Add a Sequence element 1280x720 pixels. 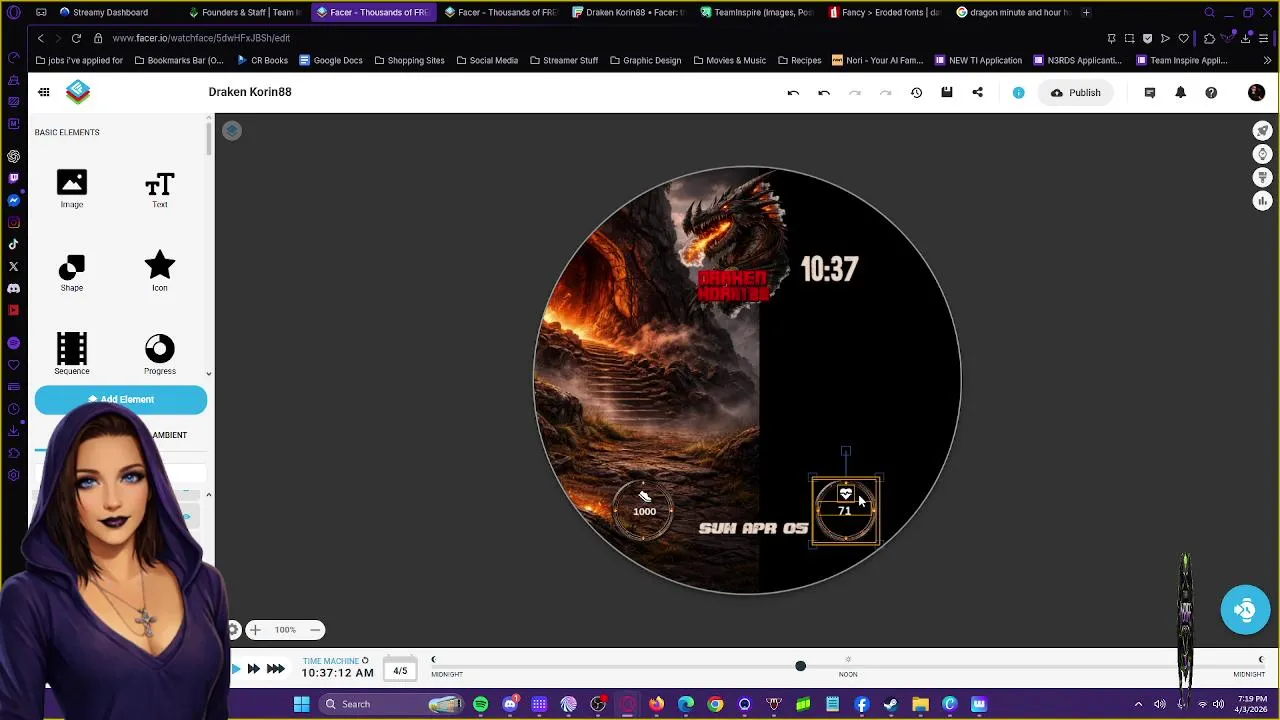pyautogui.click(x=72, y=354)
